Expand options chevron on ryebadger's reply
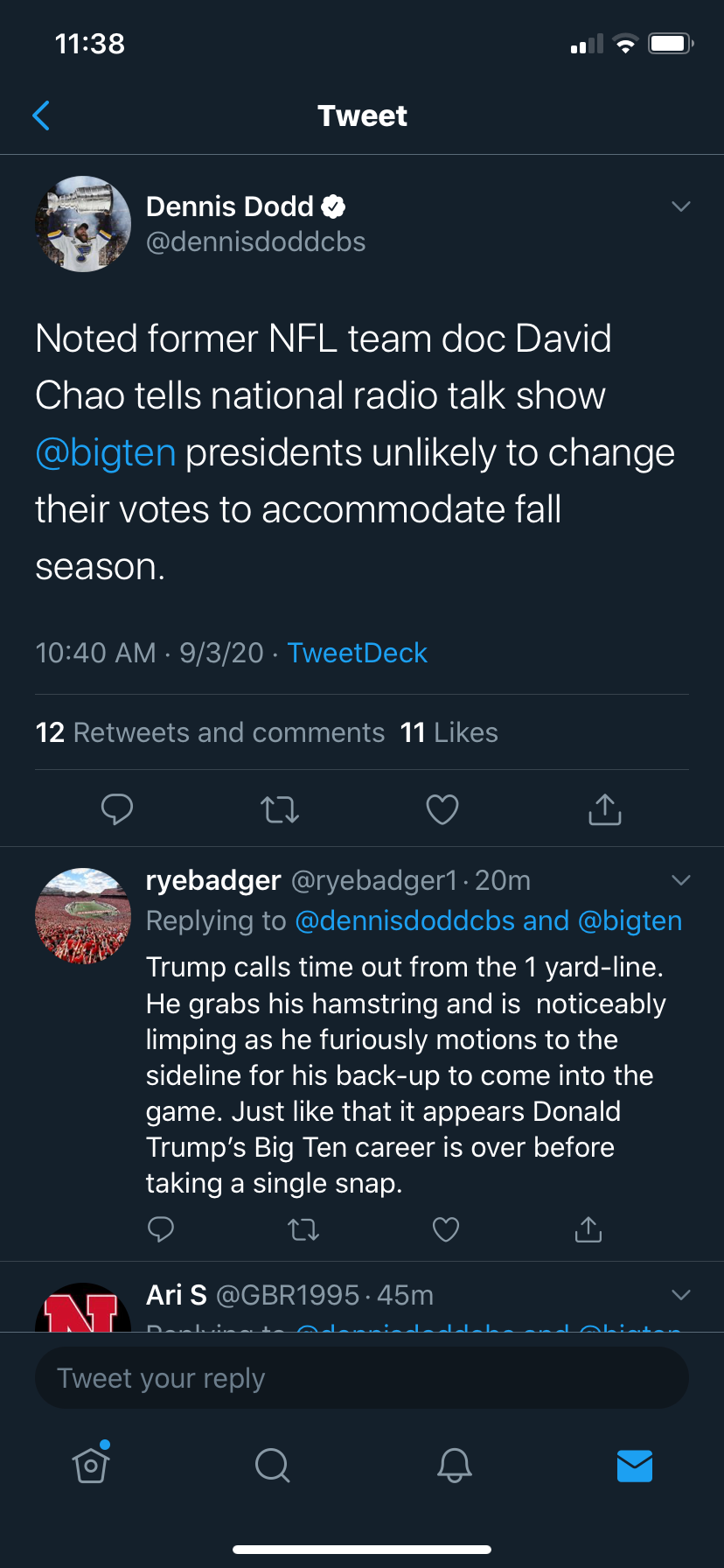The image size is (724, 1568). coord(681,880)
